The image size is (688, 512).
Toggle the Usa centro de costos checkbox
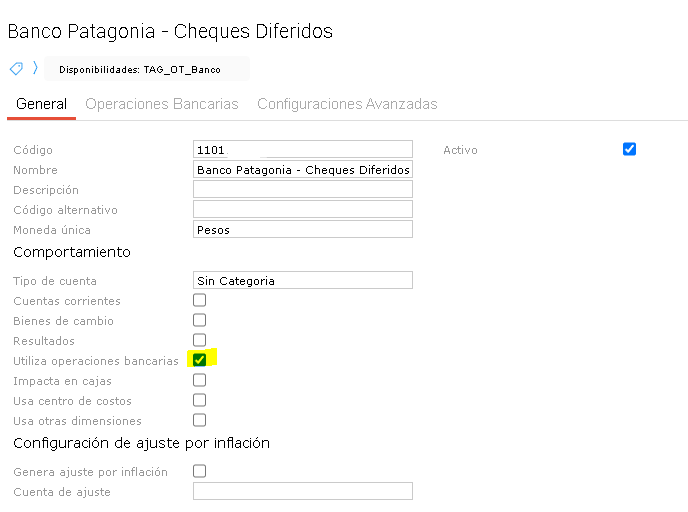[x=200, y=400]
